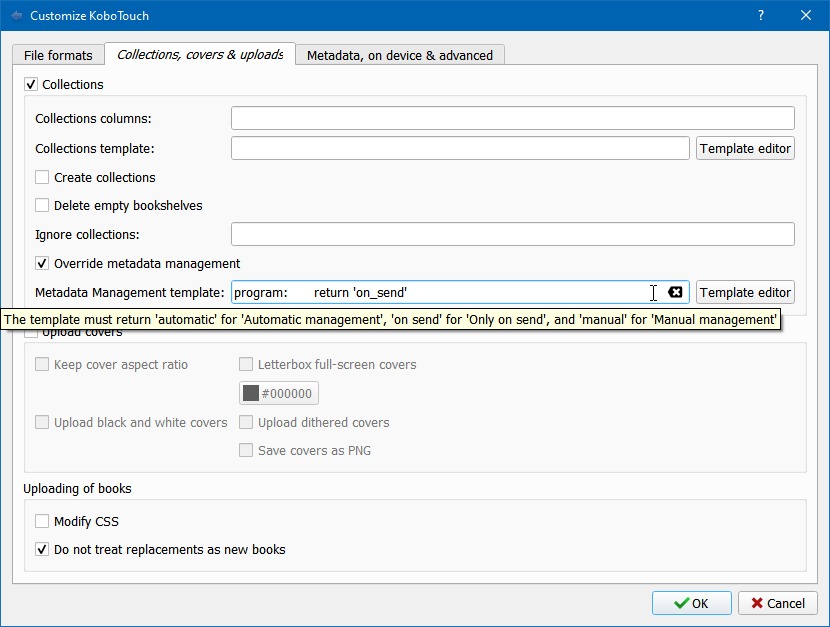Click the Cancel button
The width and height of the screenshot is (830, 627).
click(x=777, y=603)
